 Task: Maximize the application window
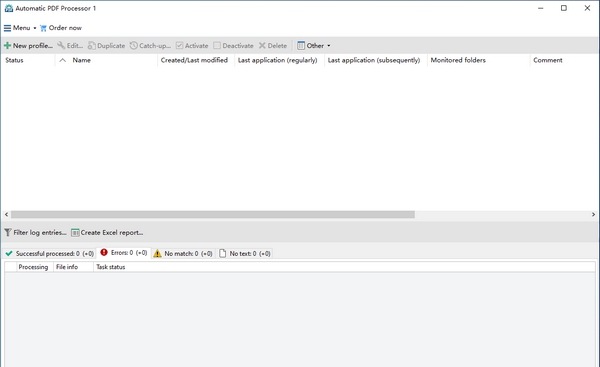pyautogui.click(x=564, y=8)
